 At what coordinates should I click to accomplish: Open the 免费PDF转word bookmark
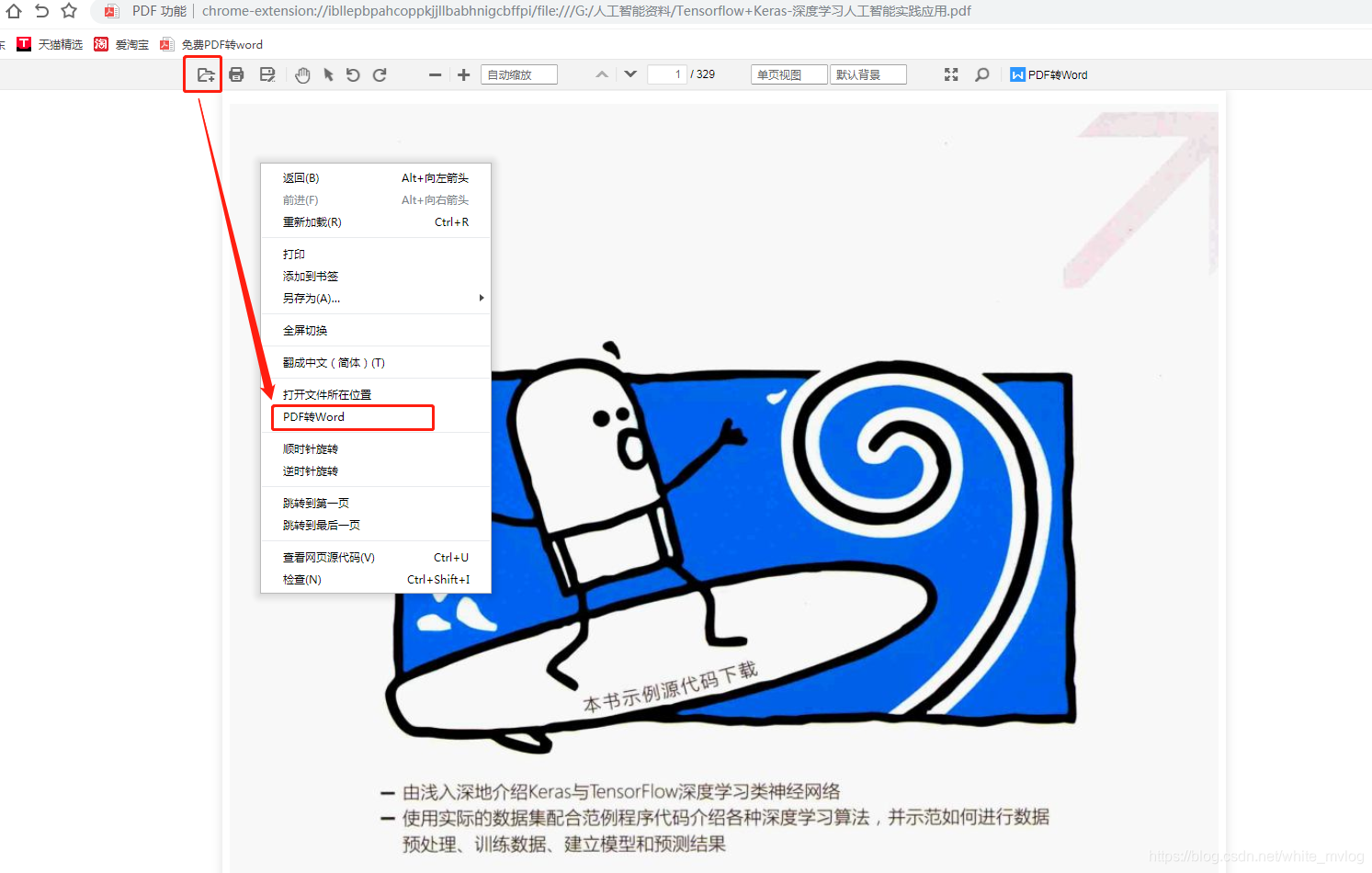click(x=211, y=44)
